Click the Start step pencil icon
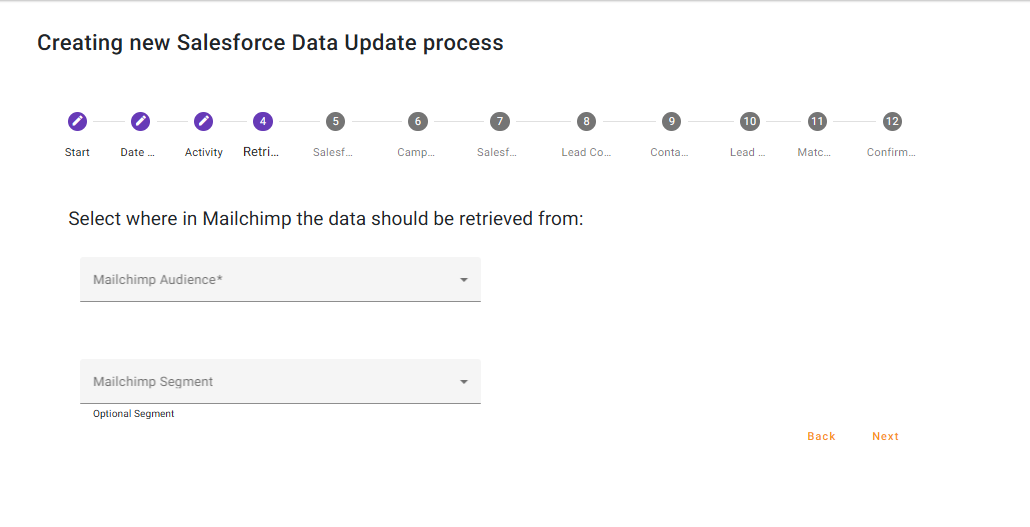1030x527 pixels. pyautogui.click(x=77, y=121)
